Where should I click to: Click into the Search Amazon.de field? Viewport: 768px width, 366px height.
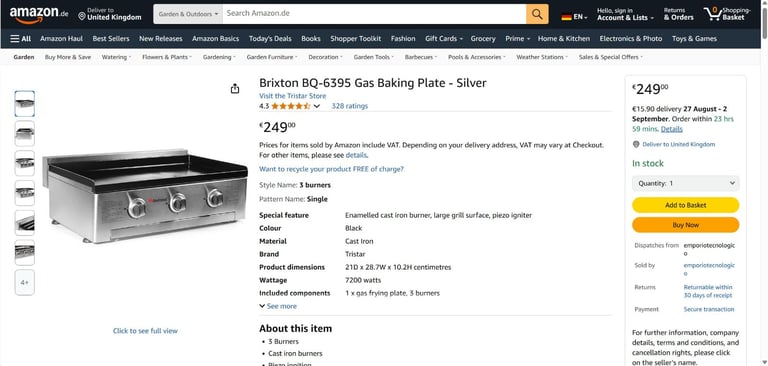coord(374,14)
